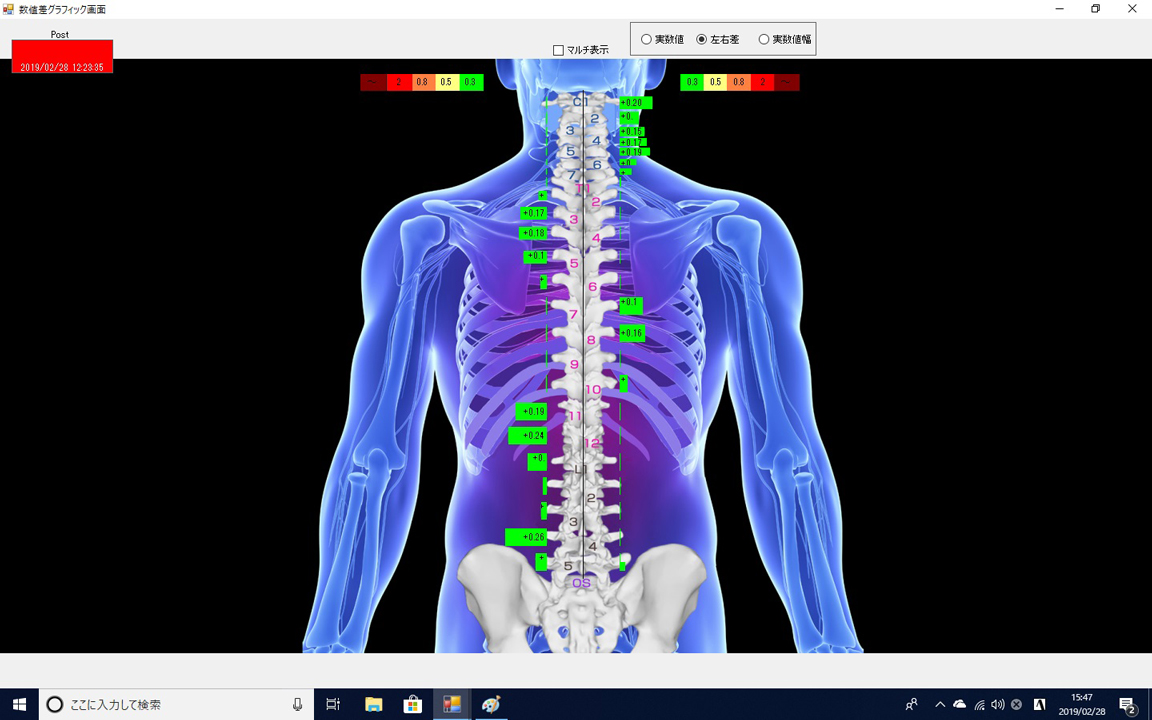The image size is (1152, 720).
Task: Click the OneDrive cloud tray icon
Action: 959,705
